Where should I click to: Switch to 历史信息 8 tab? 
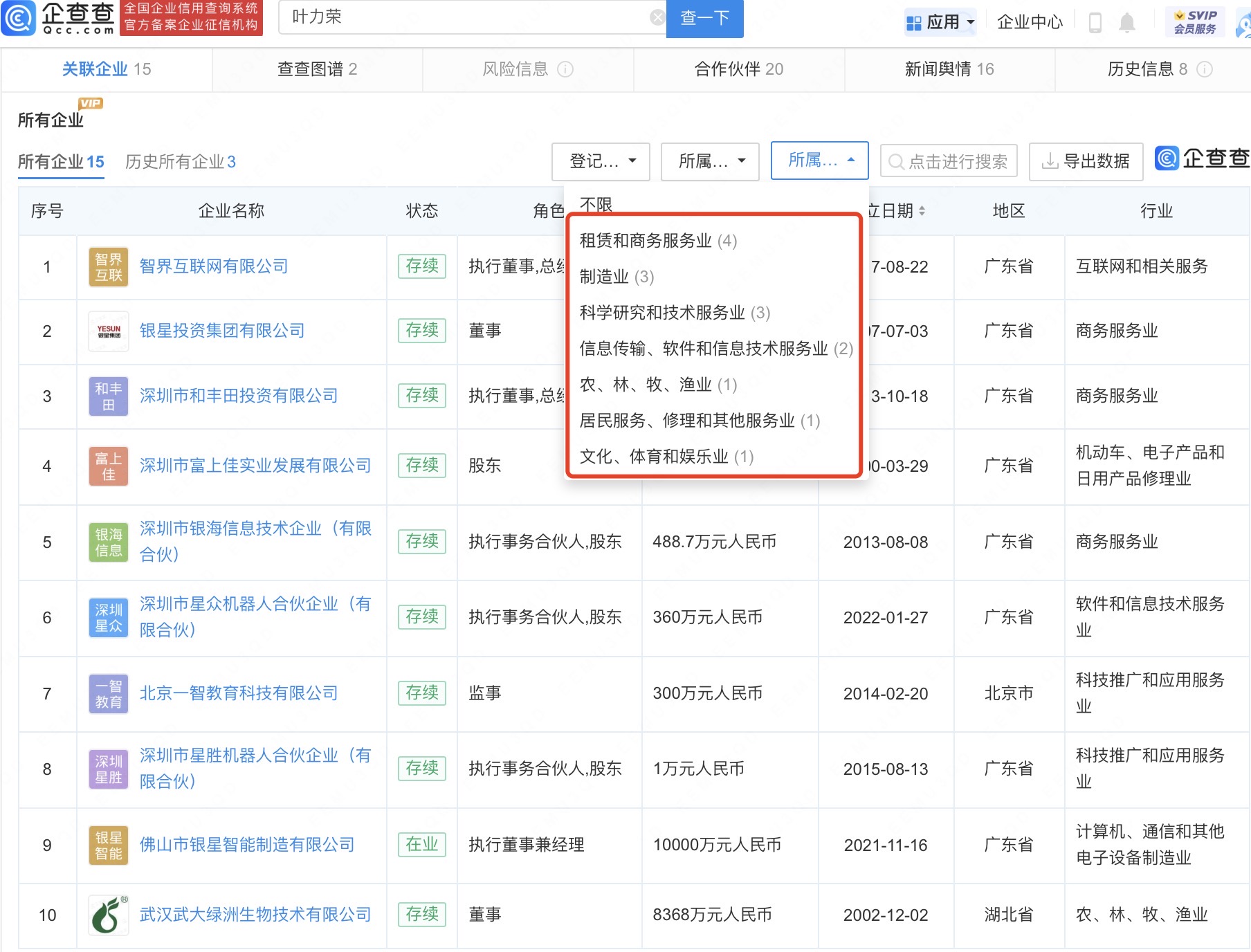pos(1153,69)
